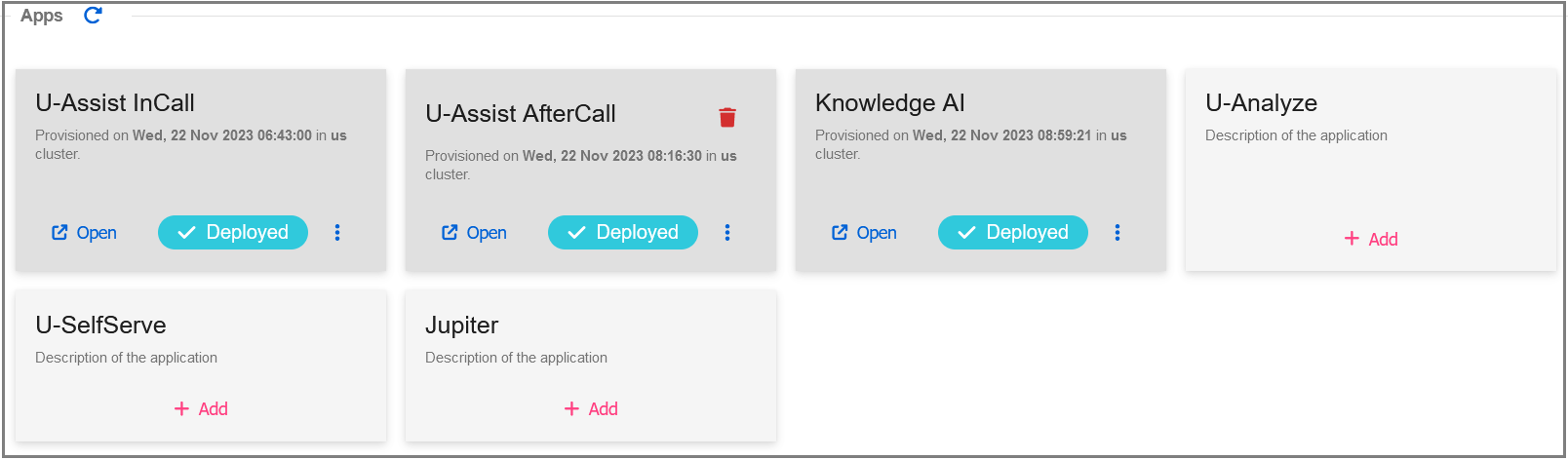Select the U-SelfServe card title

click(x=100, y=325)
